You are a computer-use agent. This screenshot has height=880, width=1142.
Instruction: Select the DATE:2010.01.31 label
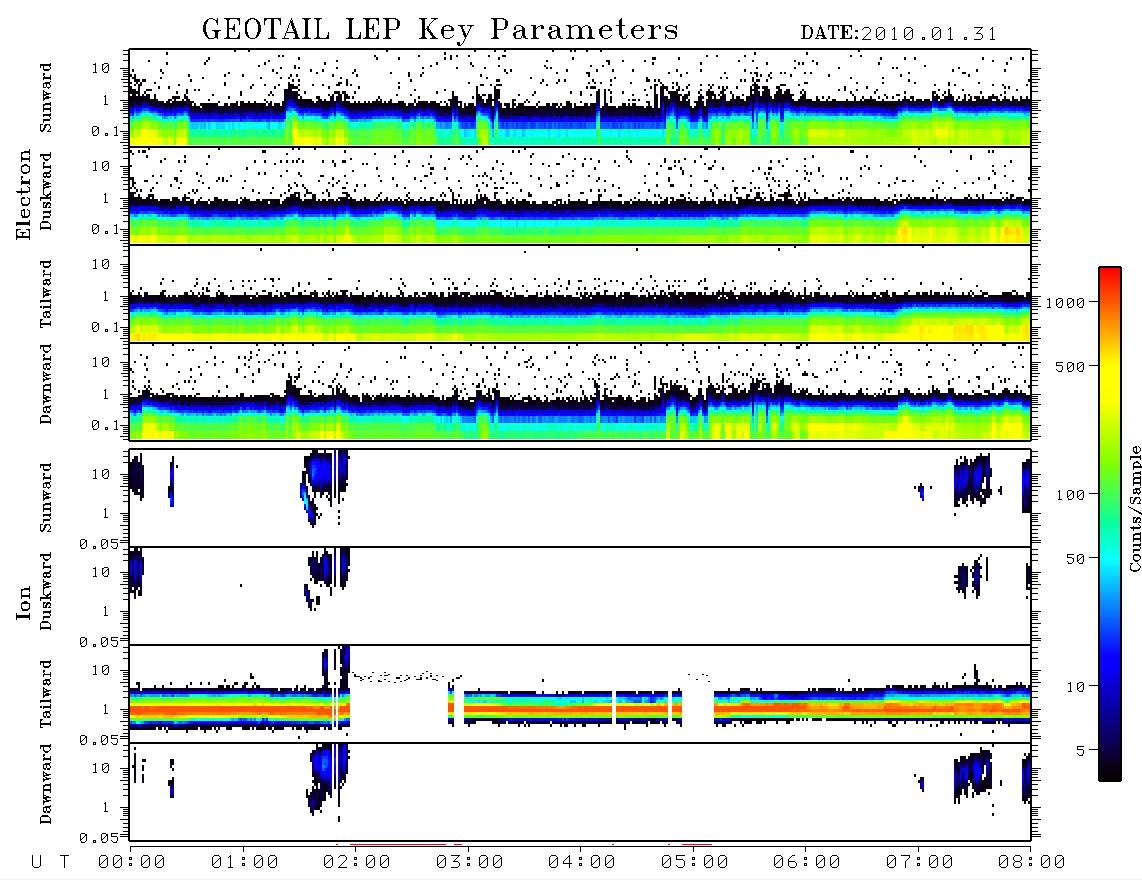(899, 34)
